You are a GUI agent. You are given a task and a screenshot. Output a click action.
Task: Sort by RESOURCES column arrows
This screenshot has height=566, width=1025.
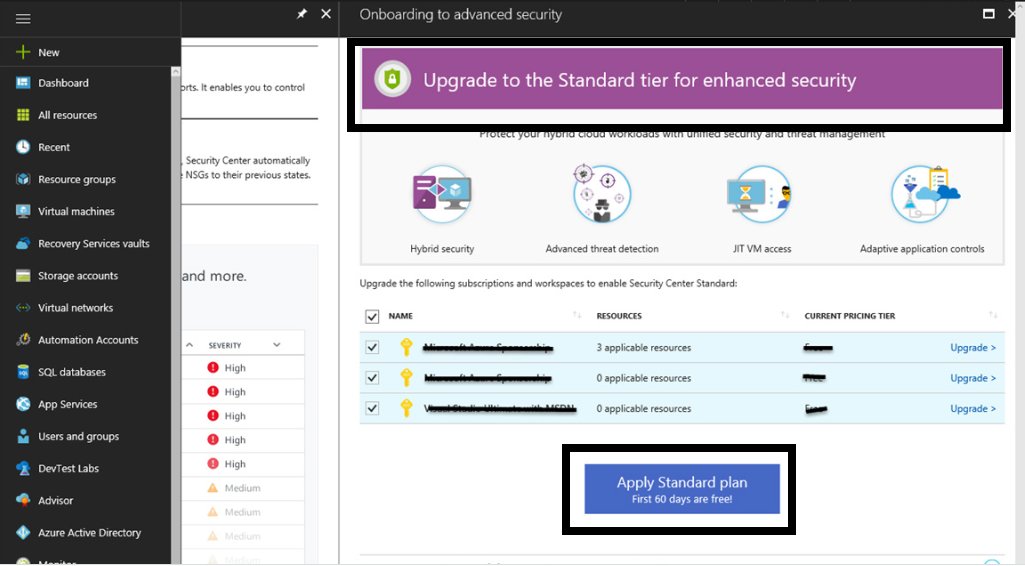[x=784, y=315]
